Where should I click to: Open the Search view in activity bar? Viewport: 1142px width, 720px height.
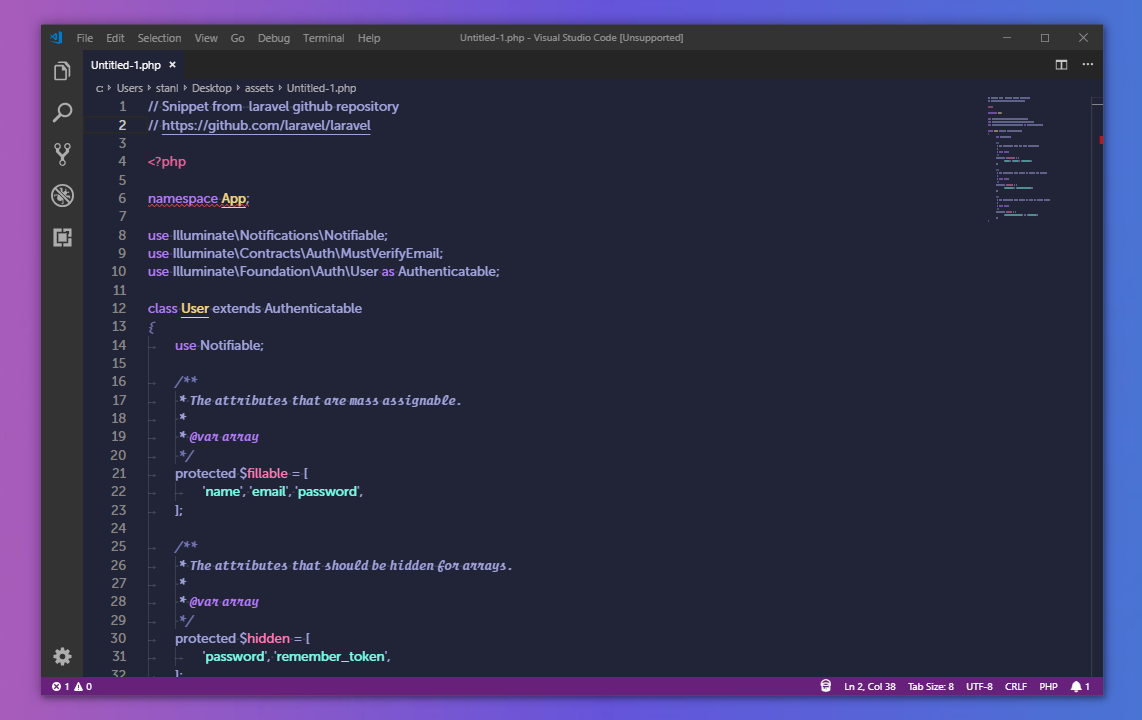[62, 112]
